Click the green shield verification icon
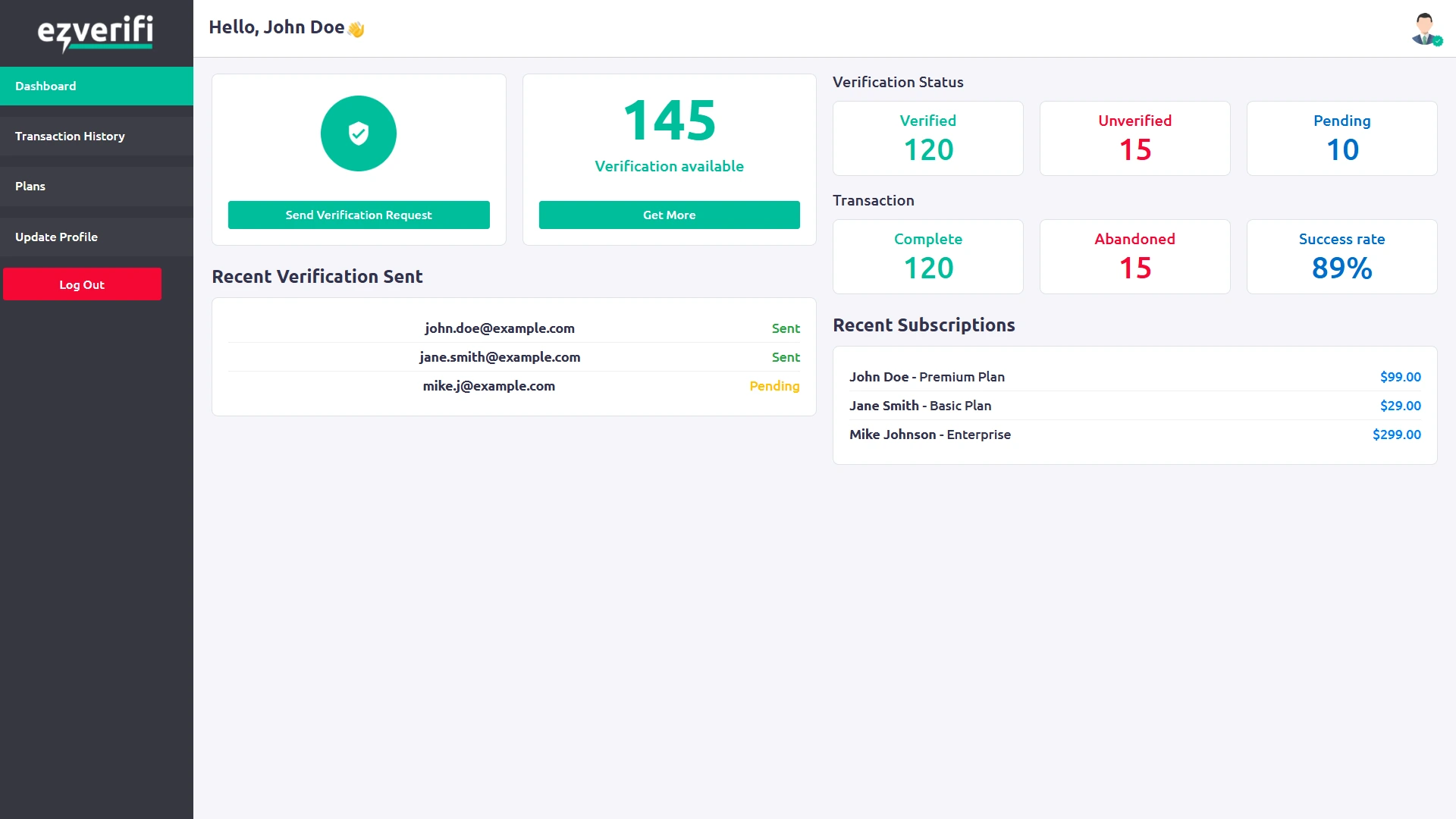This screenshot has width=1456, height=819. point(359,133)
